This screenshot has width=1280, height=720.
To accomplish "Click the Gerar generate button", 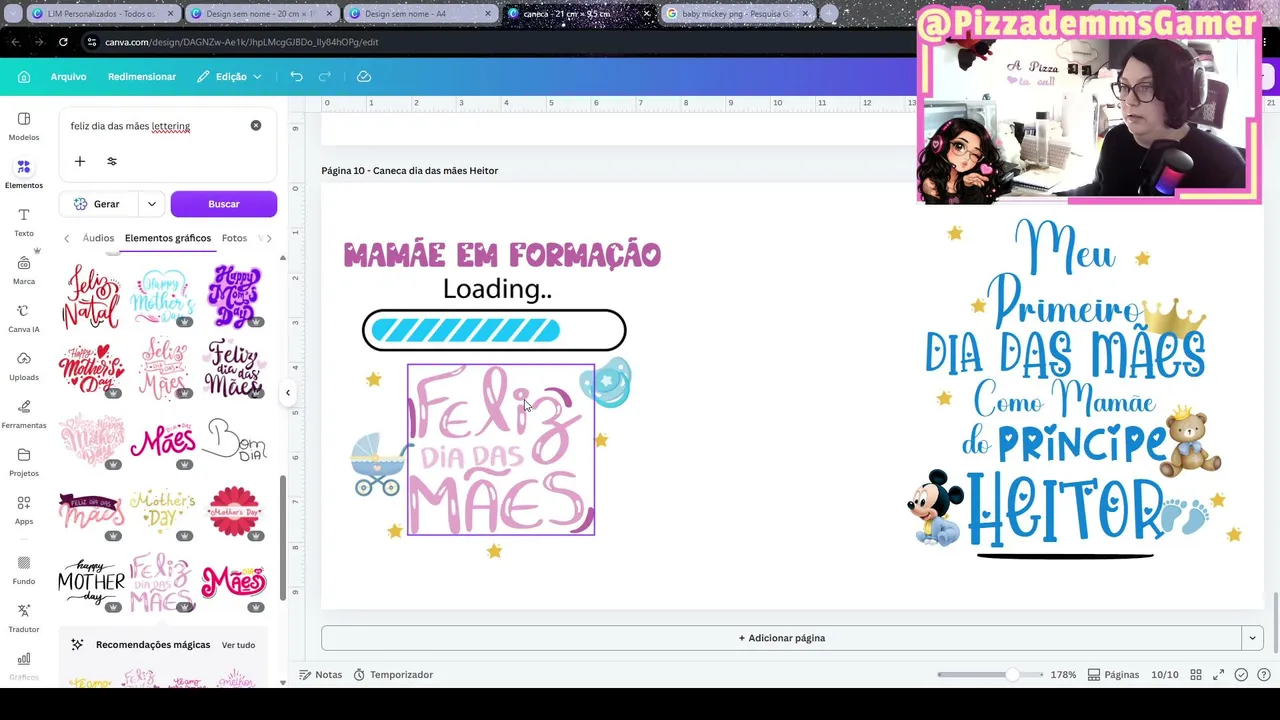I will [x=99, y=204].
